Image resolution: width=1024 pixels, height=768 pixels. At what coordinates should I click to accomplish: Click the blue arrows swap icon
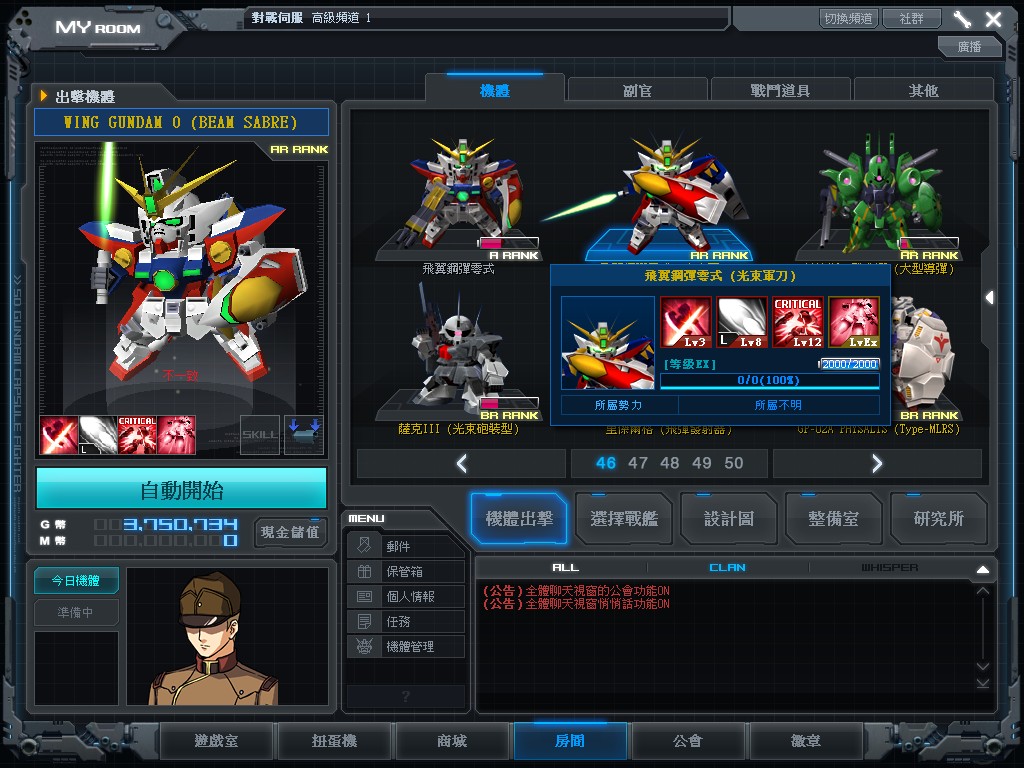pos(304,434)
